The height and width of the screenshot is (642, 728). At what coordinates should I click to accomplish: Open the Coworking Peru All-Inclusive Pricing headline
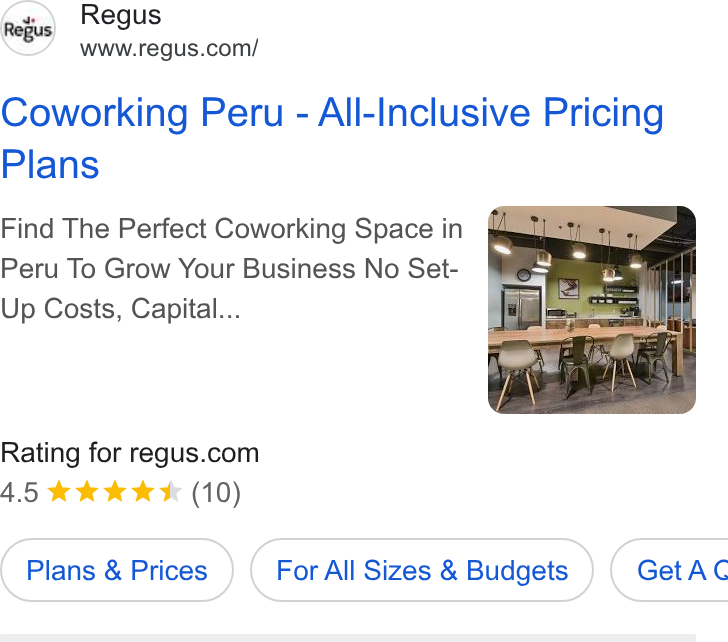332,138
